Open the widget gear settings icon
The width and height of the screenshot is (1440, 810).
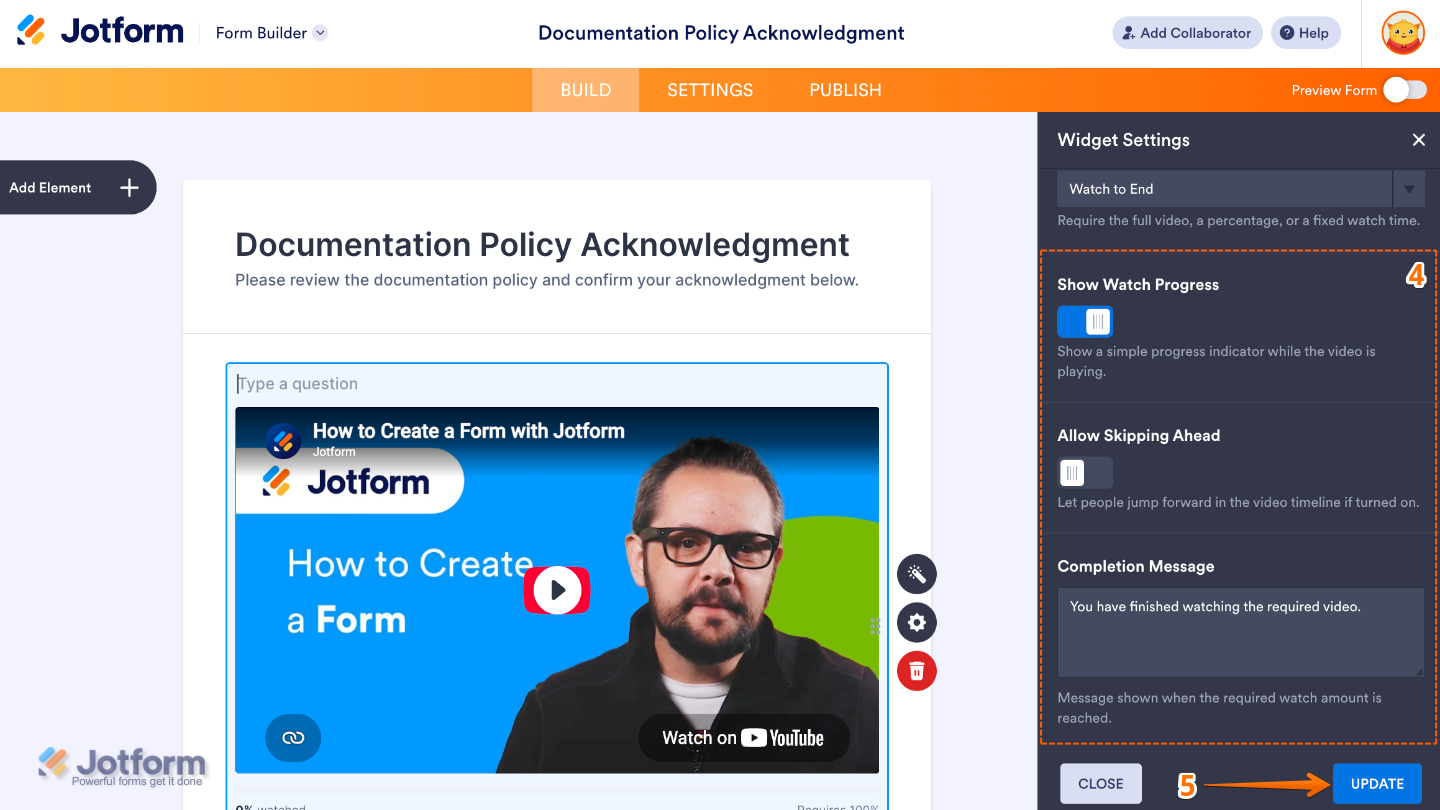(x=917, y=623)
